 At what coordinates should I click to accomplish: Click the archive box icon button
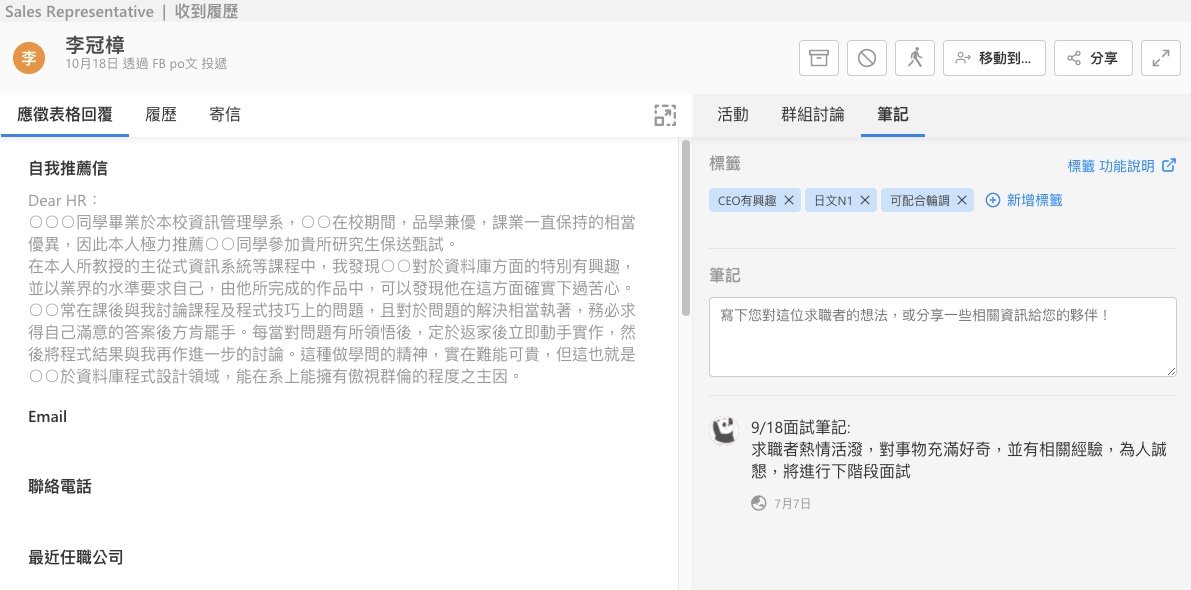point(818,58)
